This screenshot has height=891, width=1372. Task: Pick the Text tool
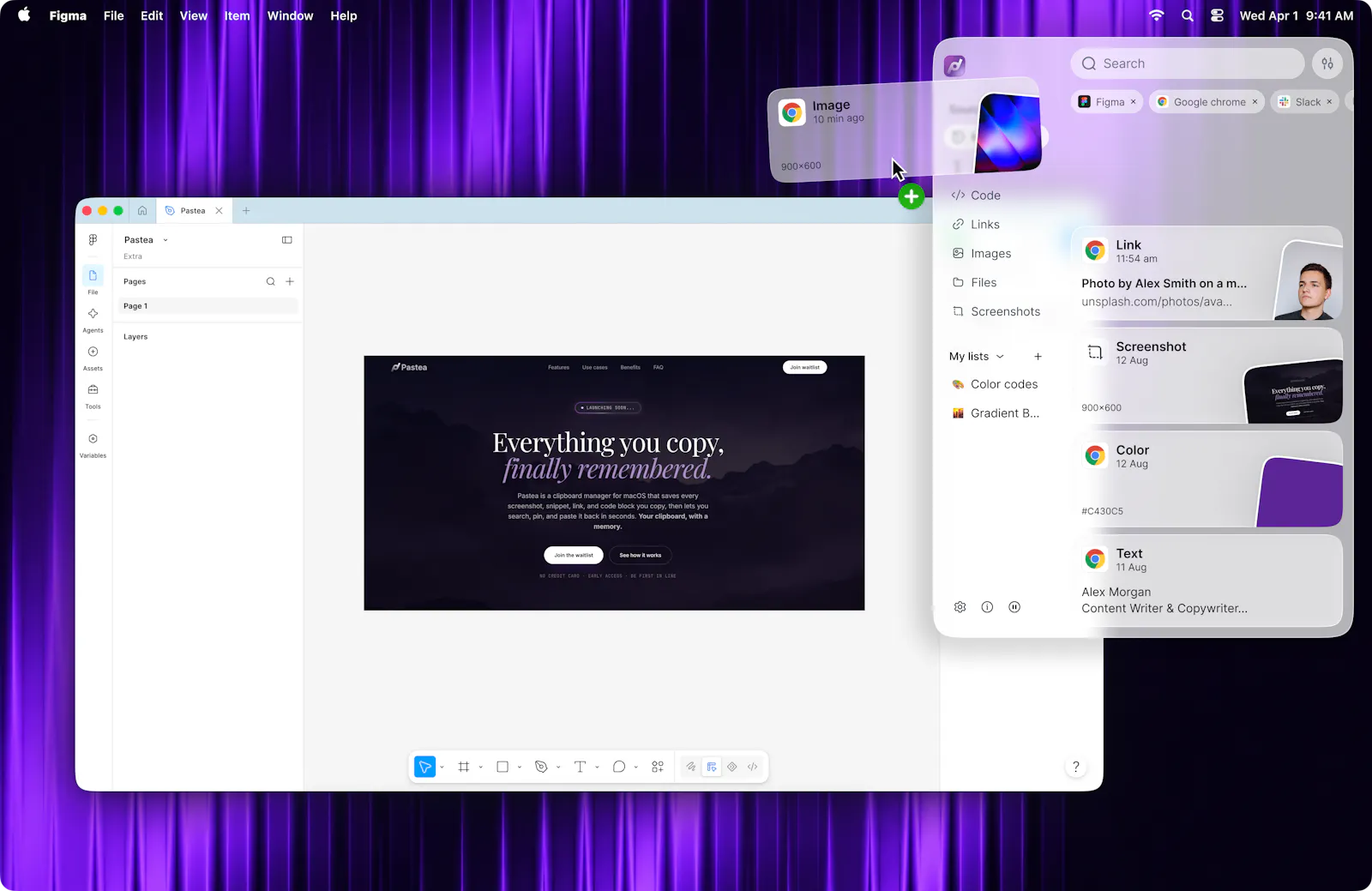pyautogui.click(x=580, y=767)
